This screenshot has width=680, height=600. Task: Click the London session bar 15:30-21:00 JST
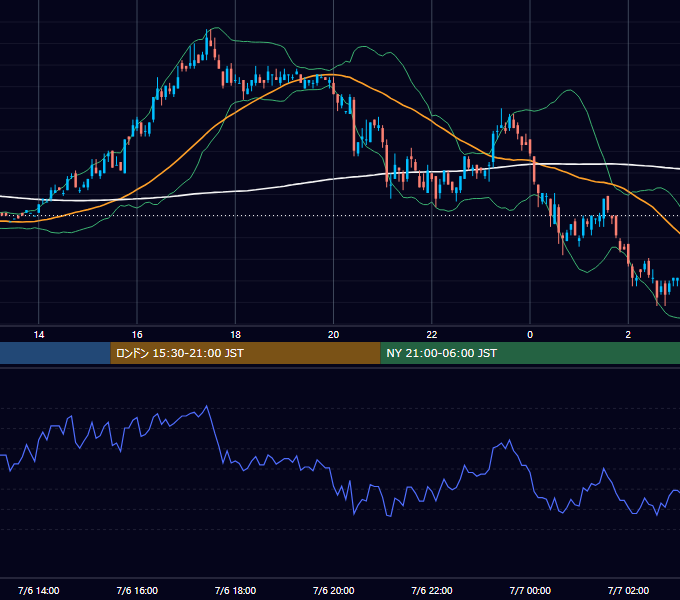tap(245, 353)
